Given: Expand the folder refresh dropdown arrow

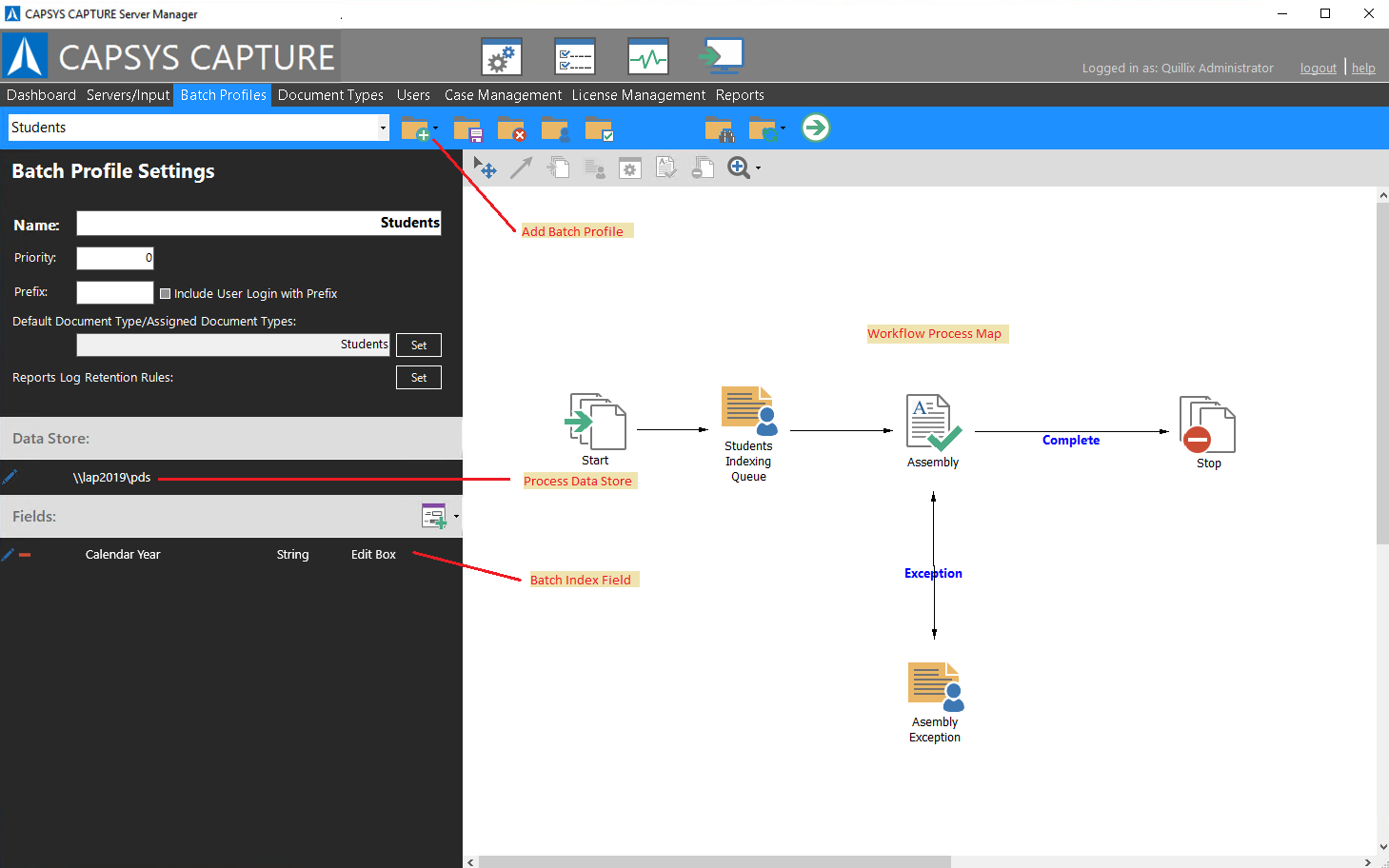Looking at the screenshot, I should pyautogui.click(x=783, y=128).
